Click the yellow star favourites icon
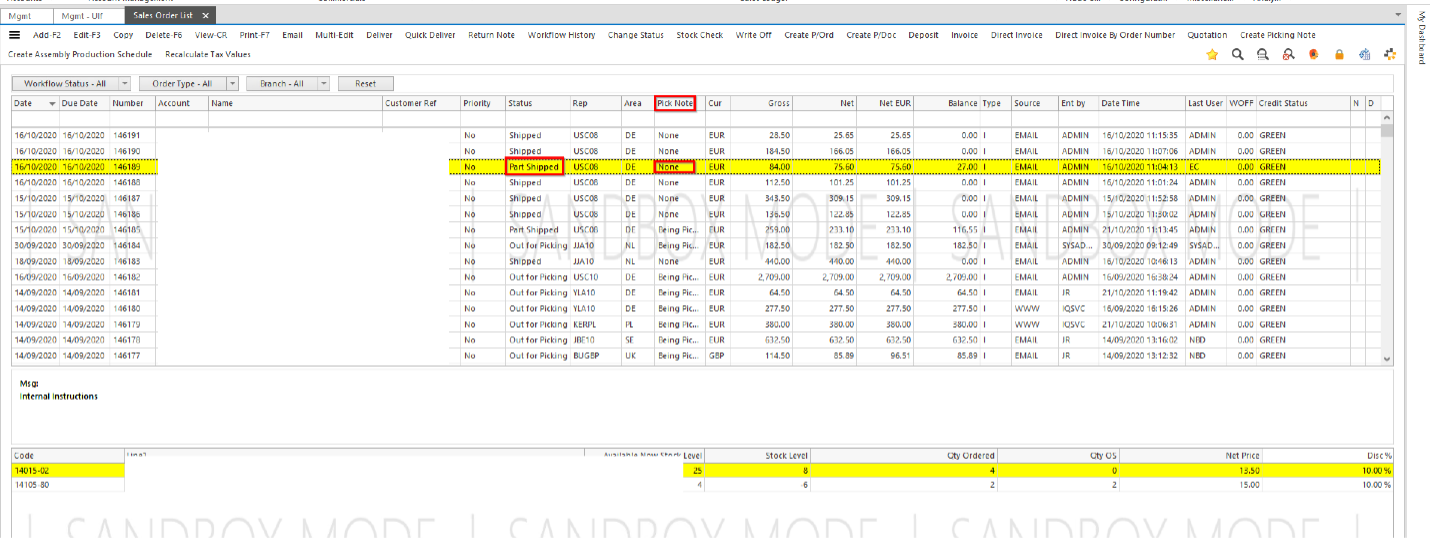 pos(1212,55)
